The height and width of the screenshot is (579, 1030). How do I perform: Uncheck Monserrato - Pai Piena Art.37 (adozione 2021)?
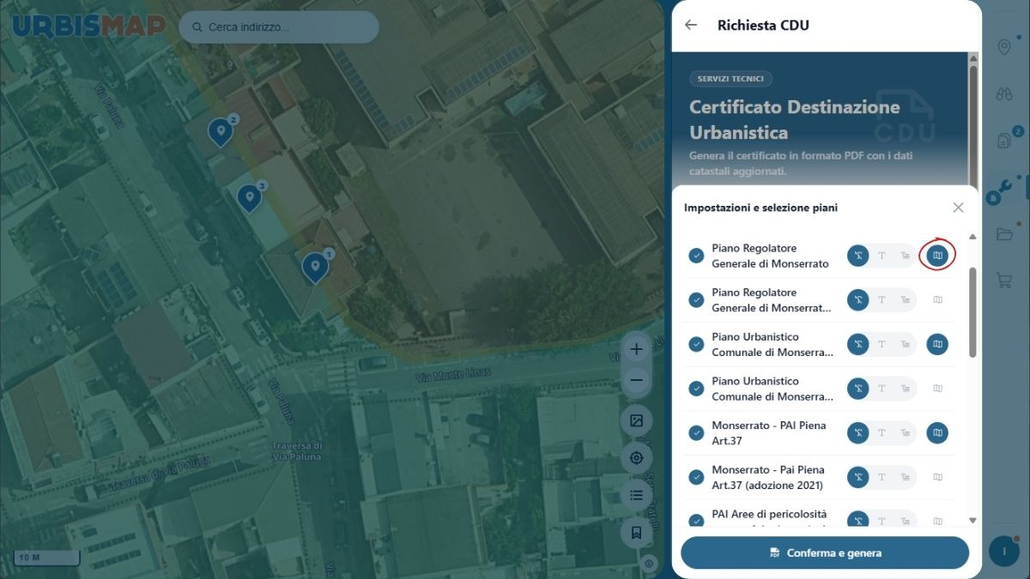(x=696, y=477)
